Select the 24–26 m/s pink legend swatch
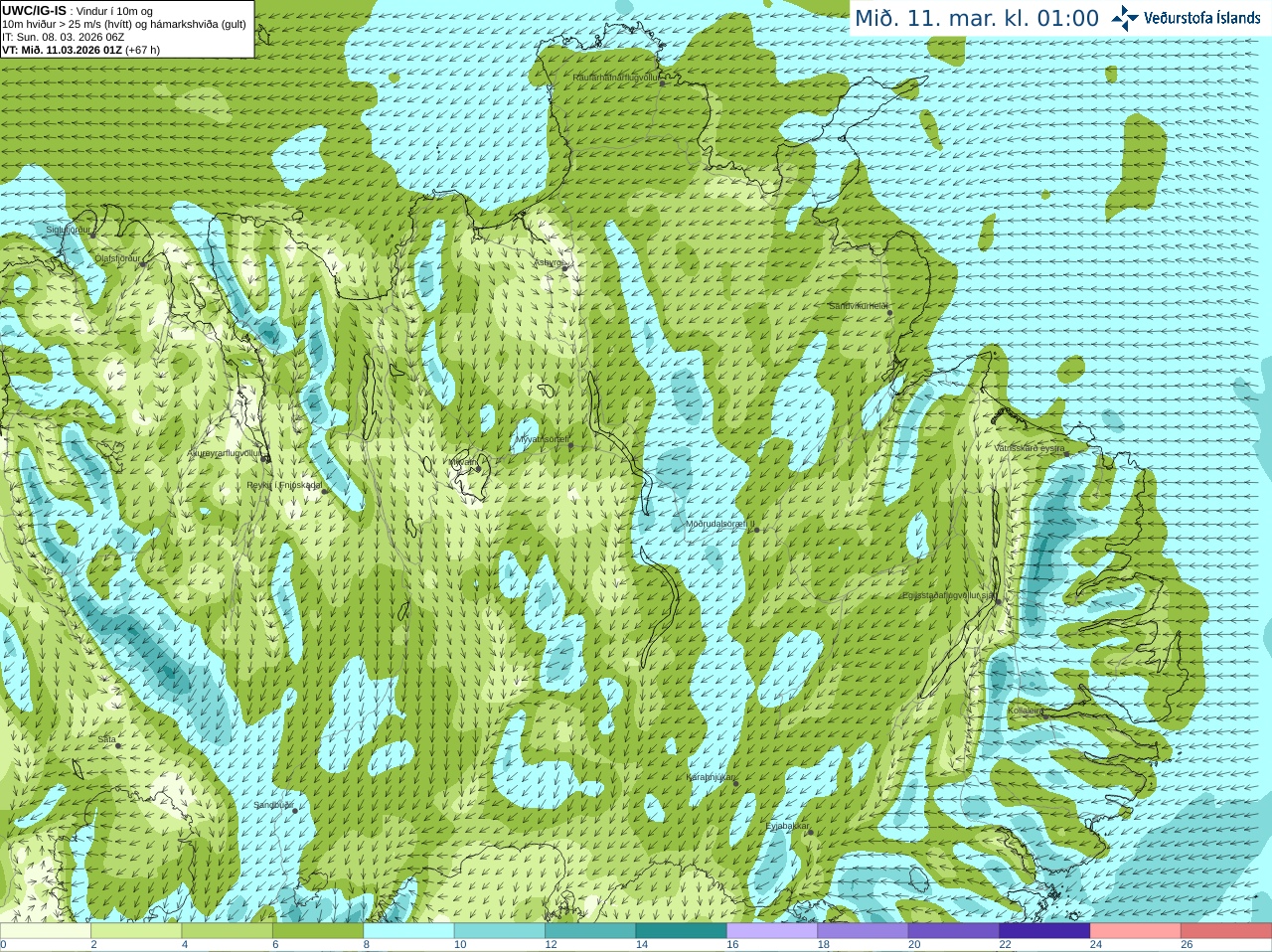This screenshot has height=952, width=1272. [1136, 931]
